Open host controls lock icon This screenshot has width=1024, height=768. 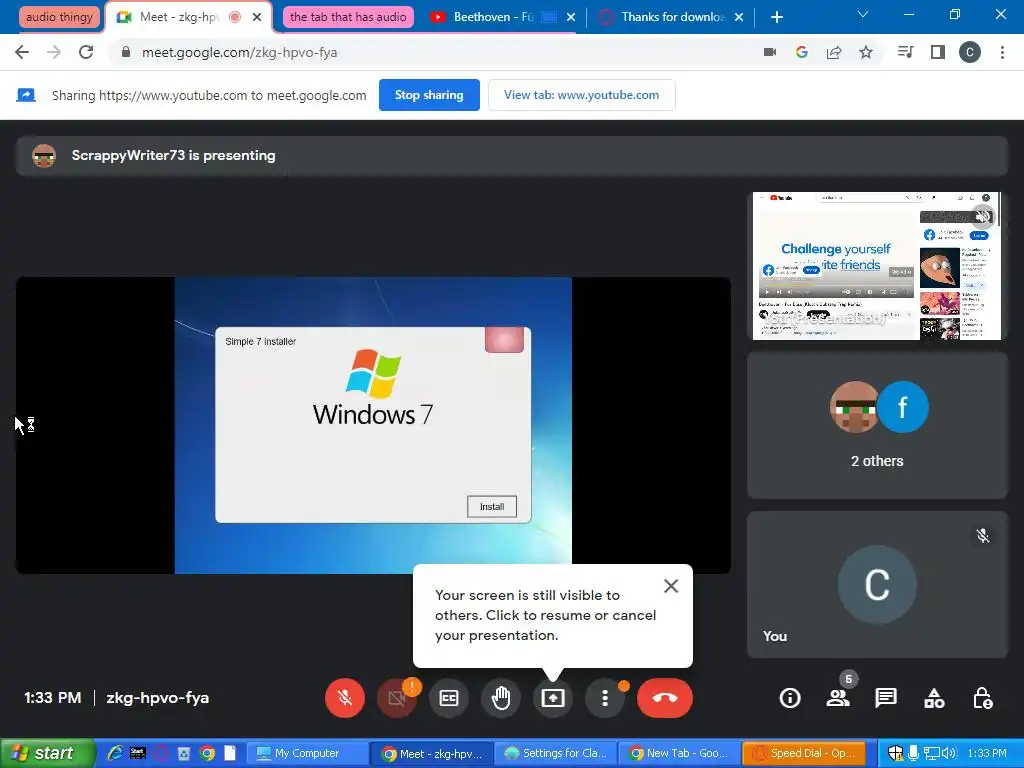click(x=982, y=698)
